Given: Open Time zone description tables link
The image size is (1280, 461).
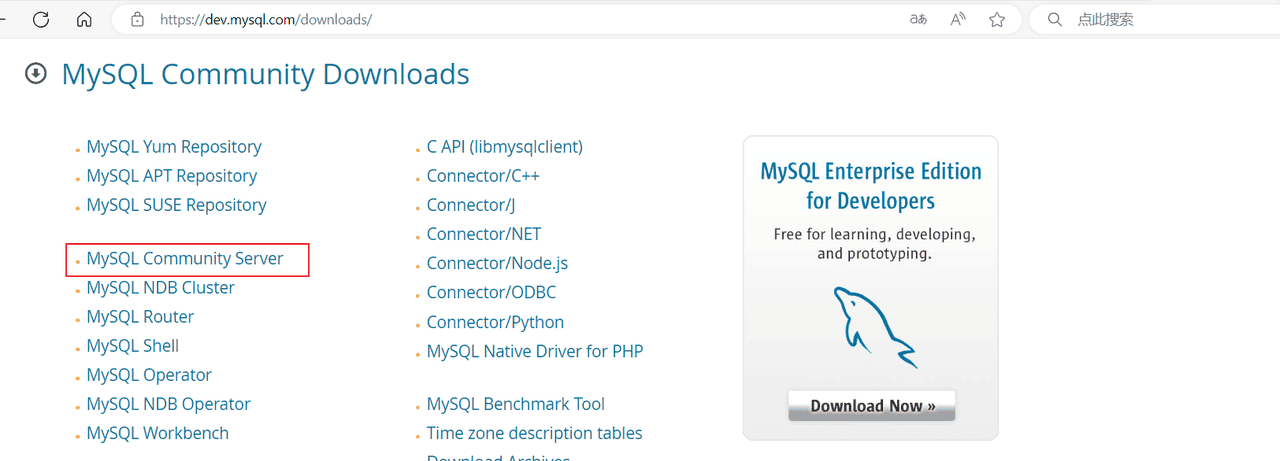Looking at the screenshot, I should [534, 433].
